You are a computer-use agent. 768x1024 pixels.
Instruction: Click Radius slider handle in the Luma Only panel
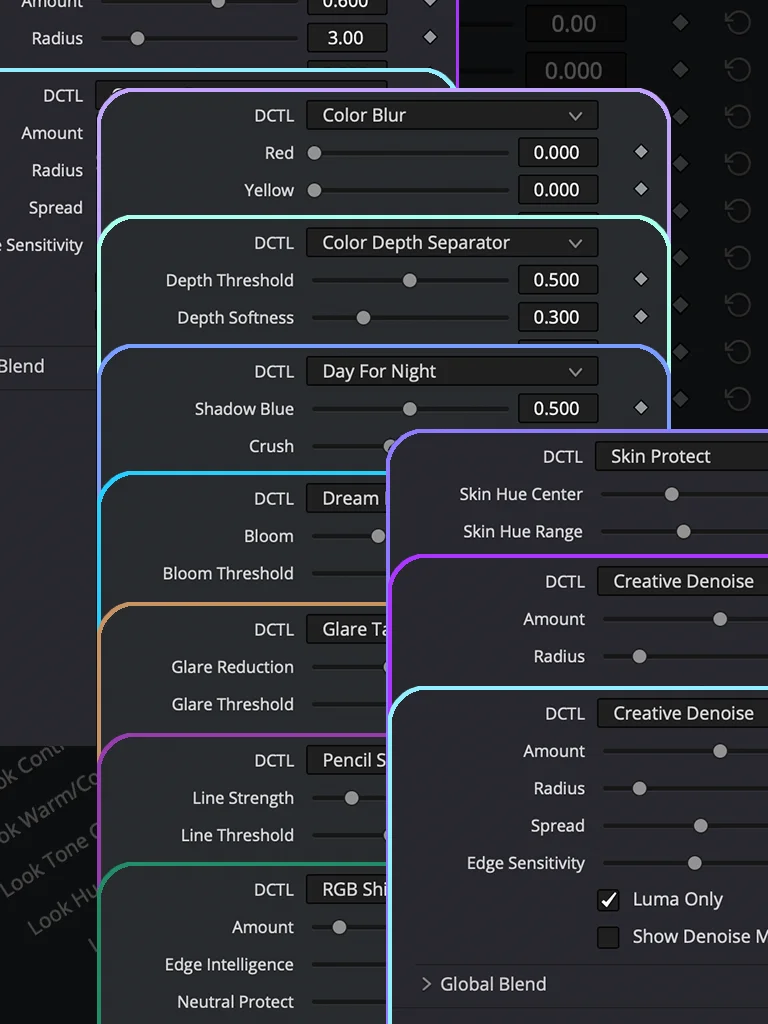tap(639, 789)
